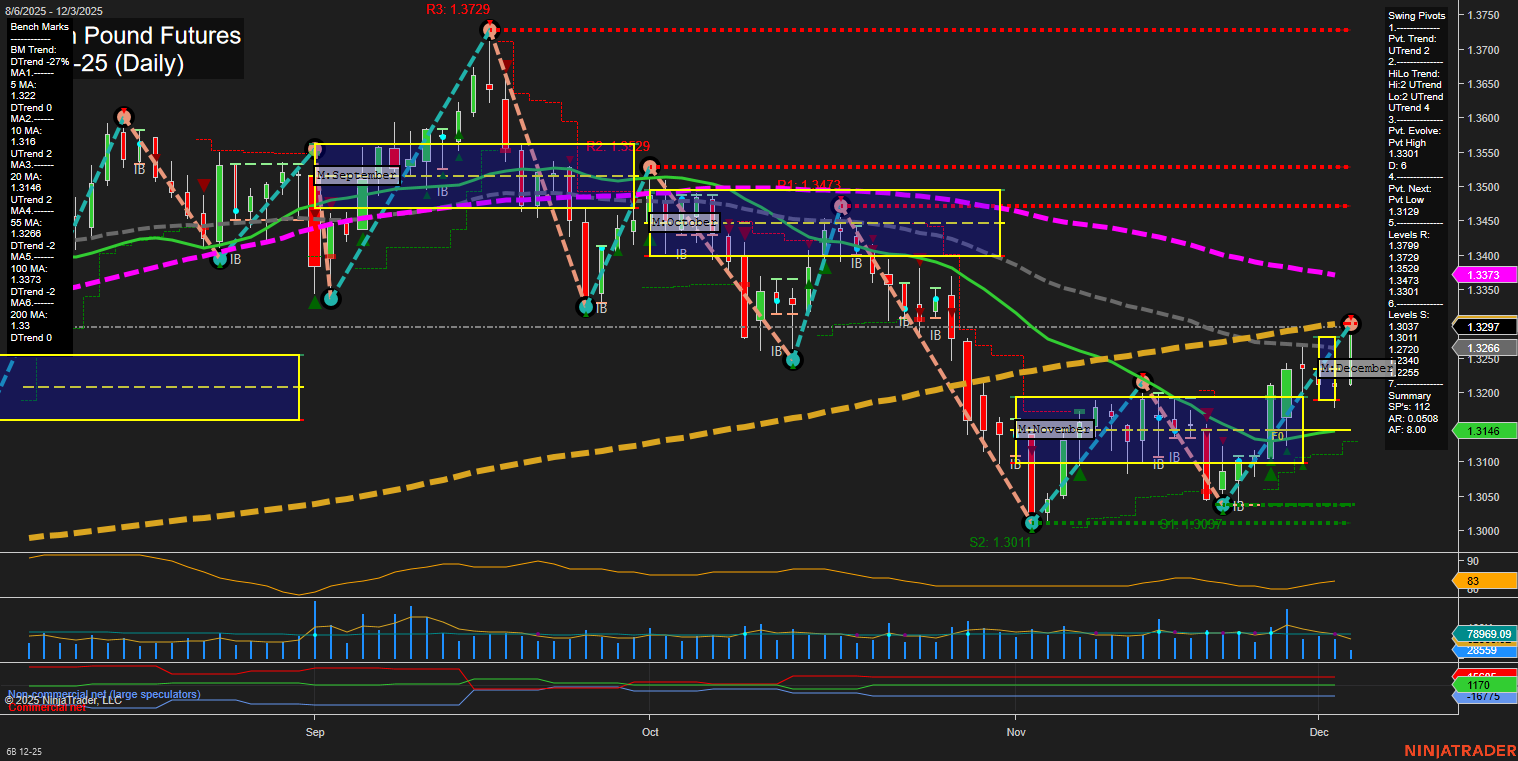This screenshot has width=1518, height=761.
Task: Click the 8/6/2025 - 12/3/2025 date range text
Action: 52,10
